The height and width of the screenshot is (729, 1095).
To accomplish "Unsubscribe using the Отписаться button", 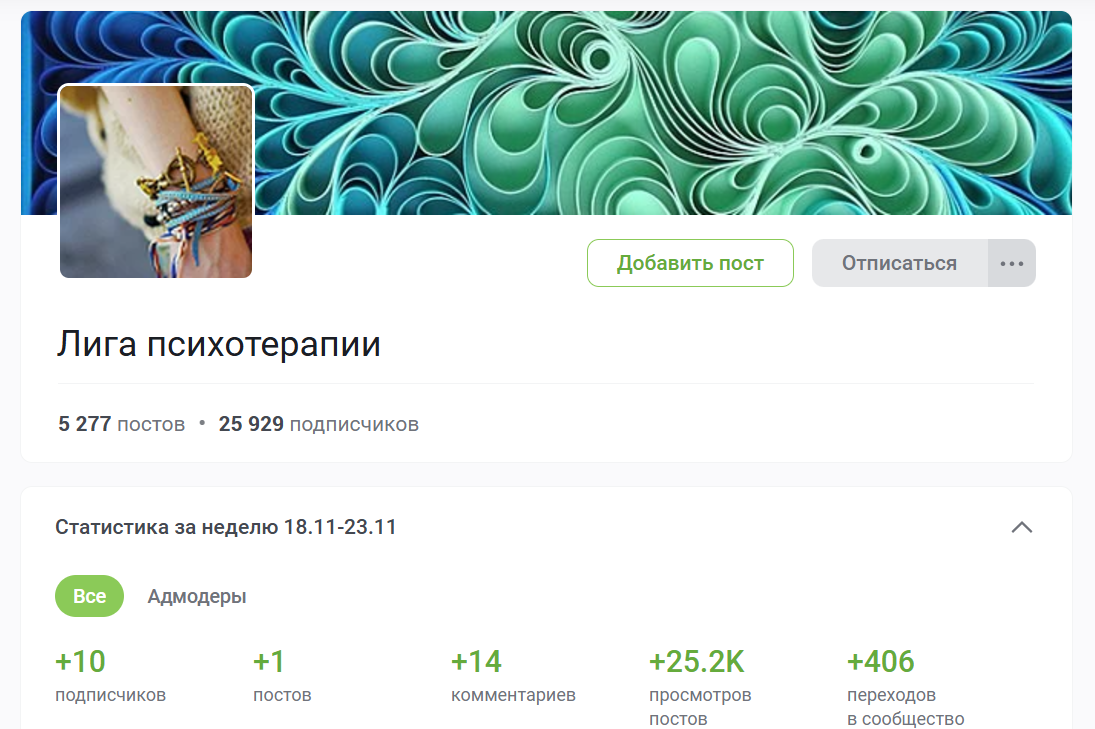I will (x=899, y=263).
